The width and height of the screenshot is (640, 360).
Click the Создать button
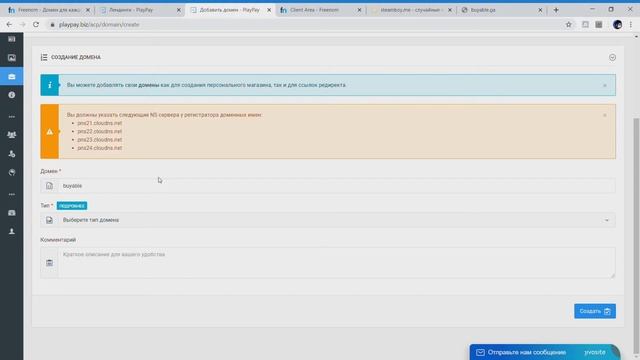coord(595,311)
